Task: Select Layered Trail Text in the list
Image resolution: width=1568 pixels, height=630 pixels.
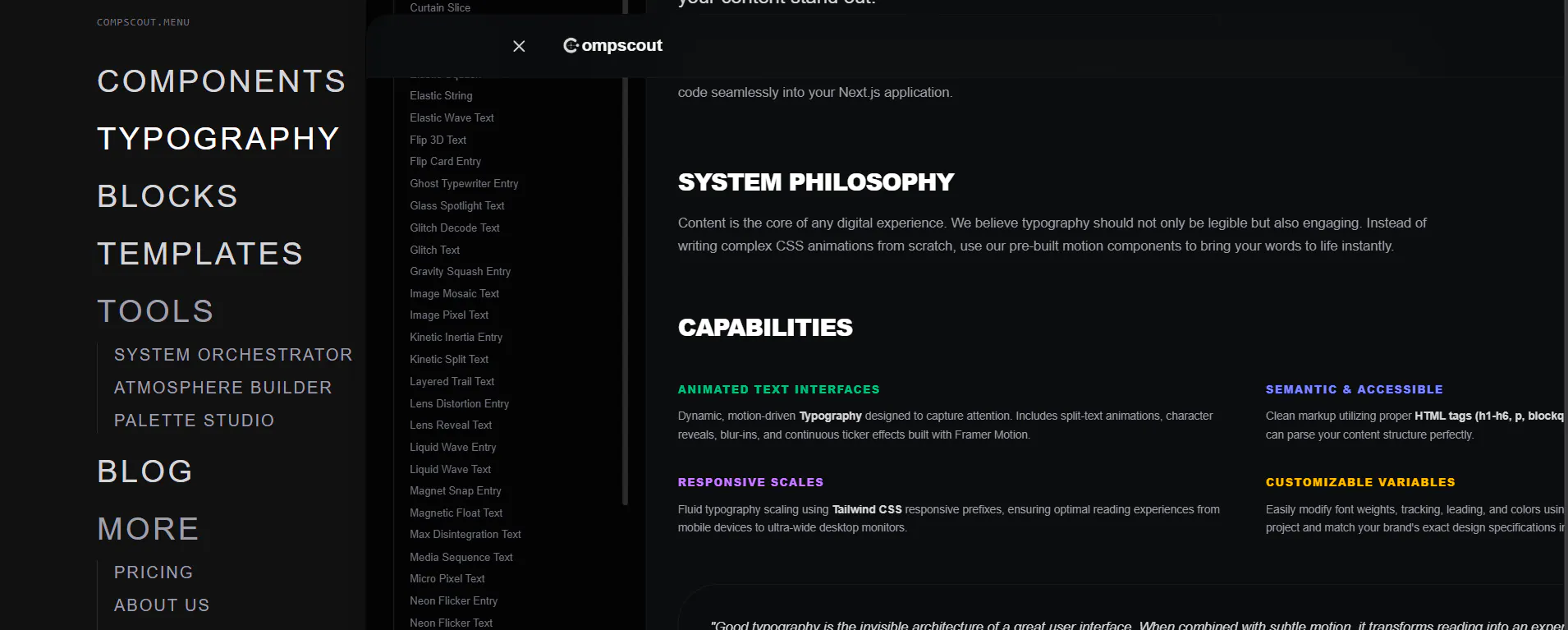Action: click(452, 382)
